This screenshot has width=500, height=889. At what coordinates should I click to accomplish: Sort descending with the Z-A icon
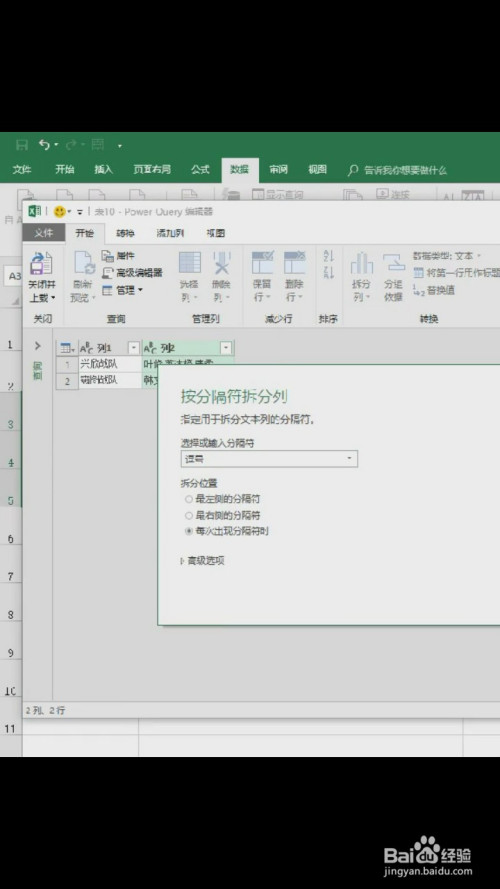click(x=328, y=272)
